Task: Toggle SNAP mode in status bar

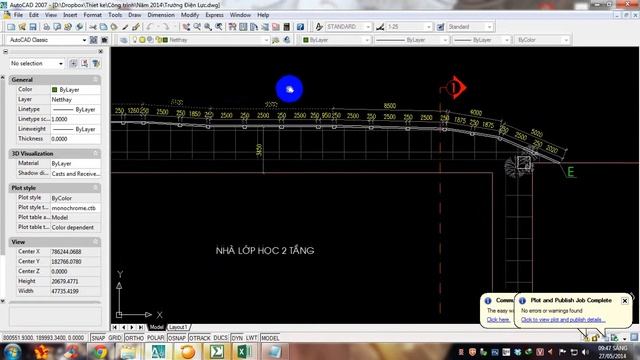Action: [98, 338]
